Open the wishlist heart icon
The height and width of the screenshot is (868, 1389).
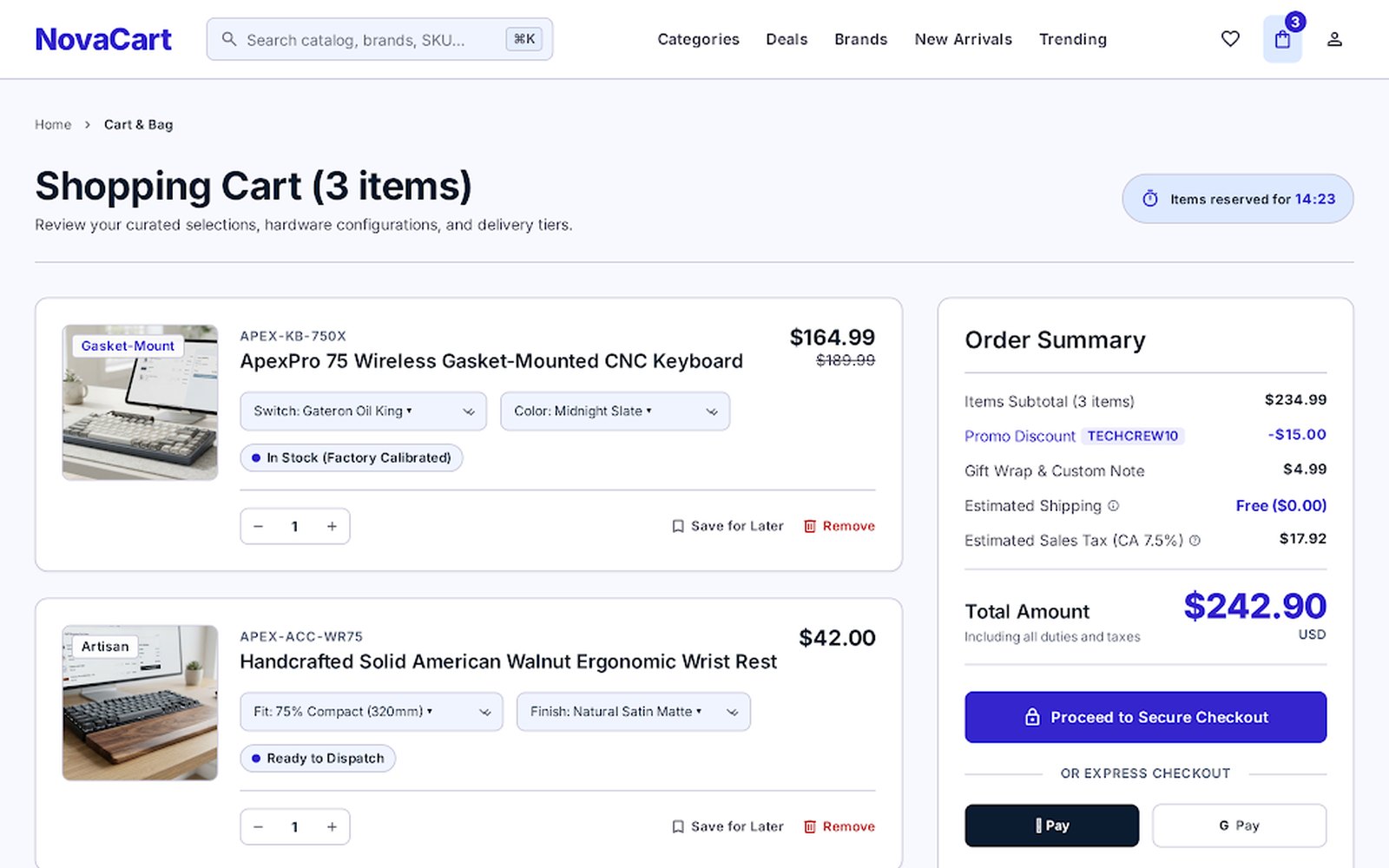pos(1230,39)
